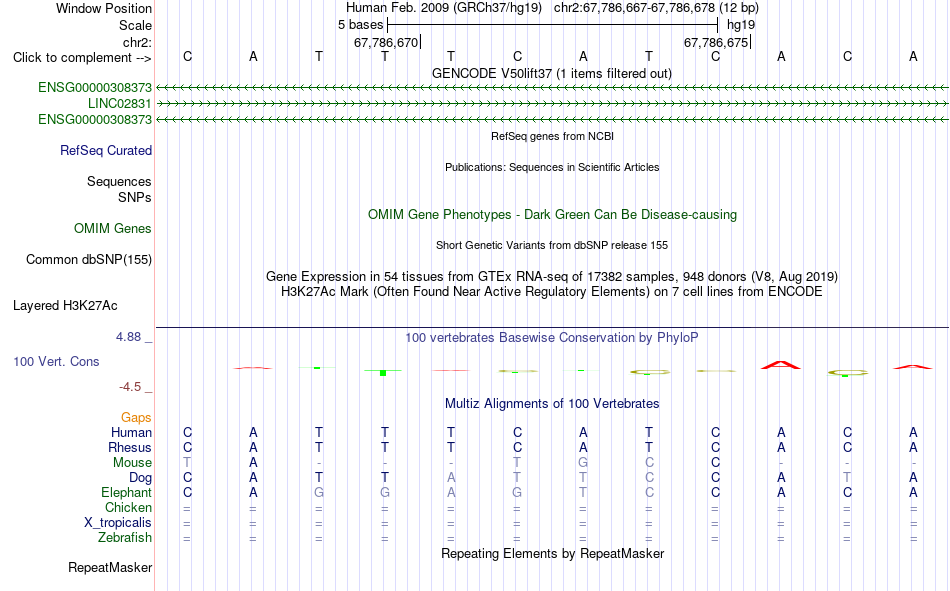Click the SNPs track label
The height and width of the screenshot is (591, 950).
click(135, 198)
